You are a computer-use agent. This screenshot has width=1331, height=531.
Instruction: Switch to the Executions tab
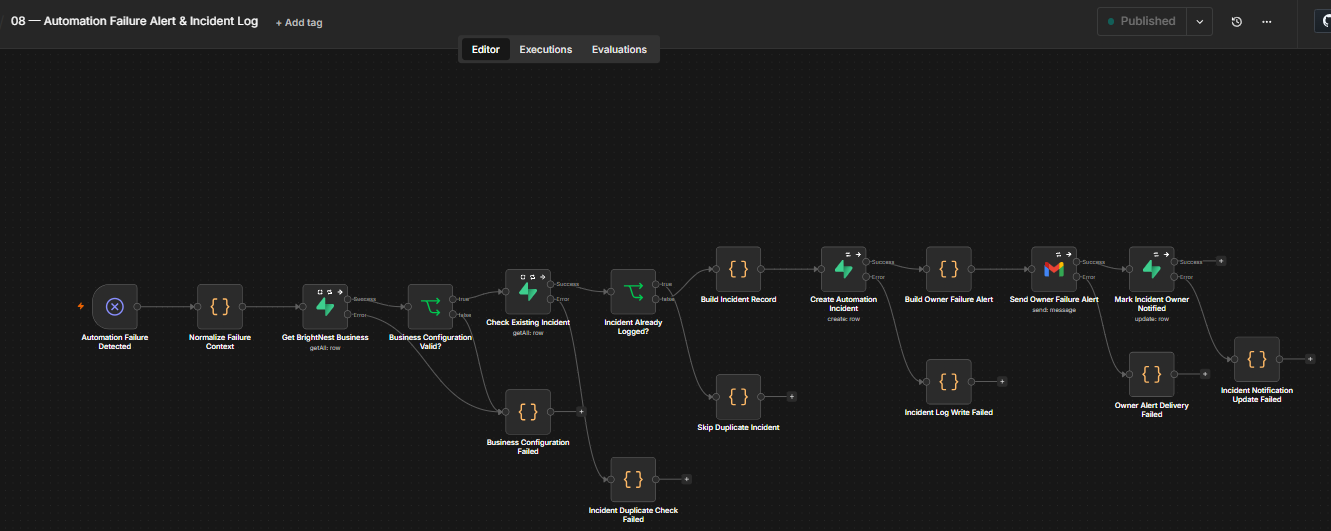pyautogui.click(x=546, y=49)
